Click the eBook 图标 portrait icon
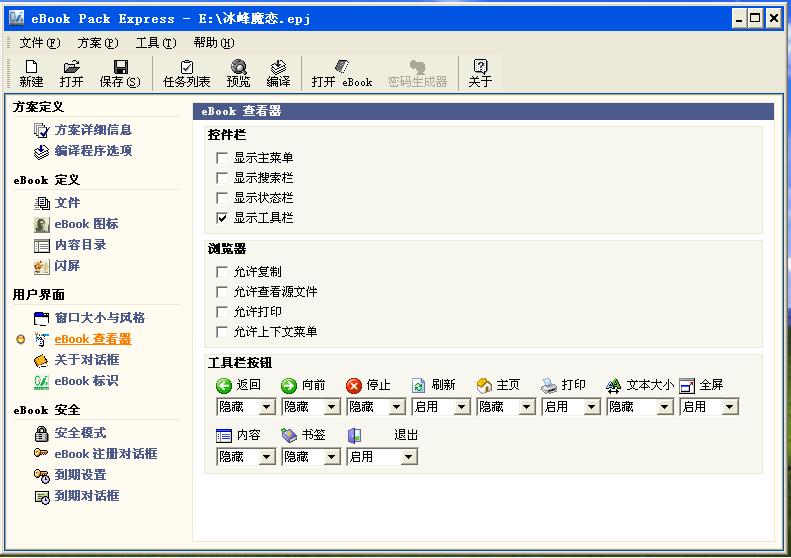791x558 pixels. [x=41, y=225]
